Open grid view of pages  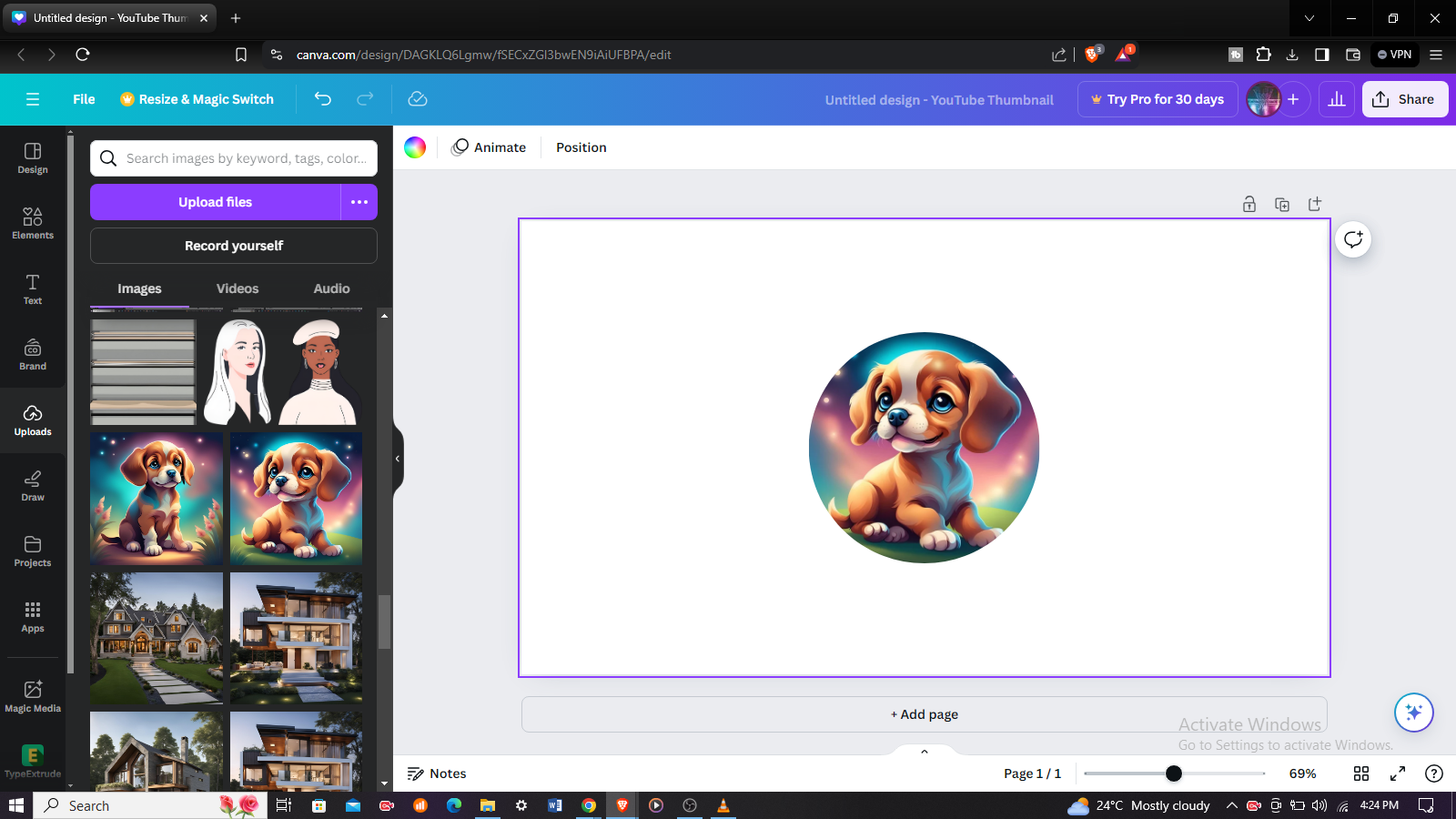tap(1361, 773)
